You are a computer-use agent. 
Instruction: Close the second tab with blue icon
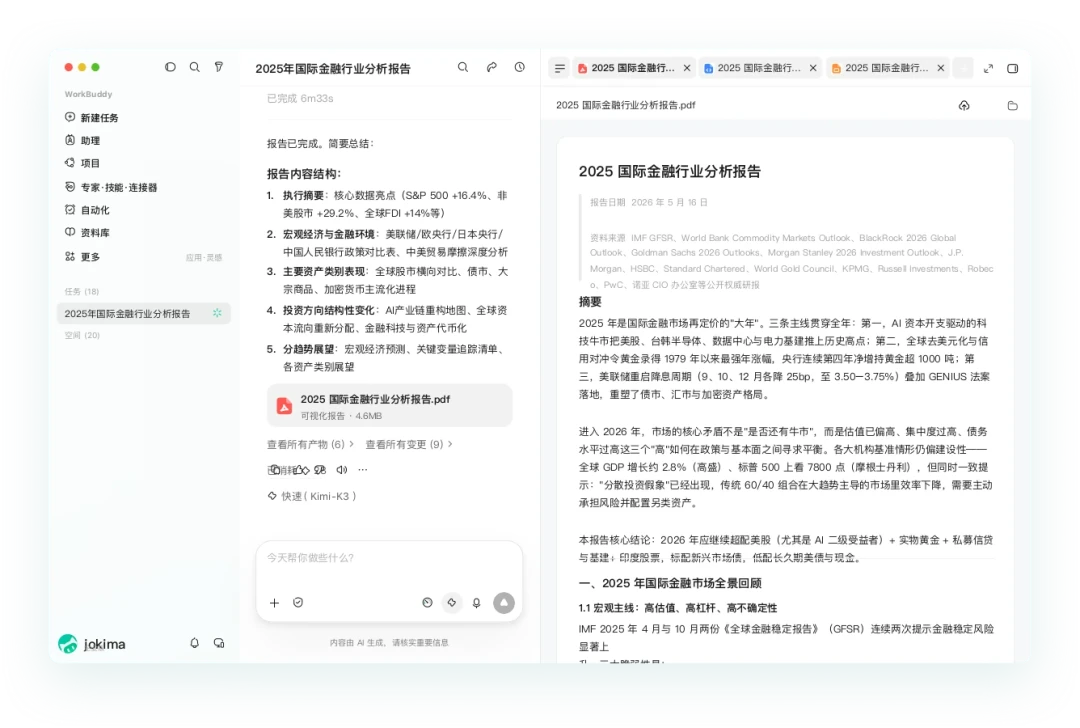click(x=813, y=68)
